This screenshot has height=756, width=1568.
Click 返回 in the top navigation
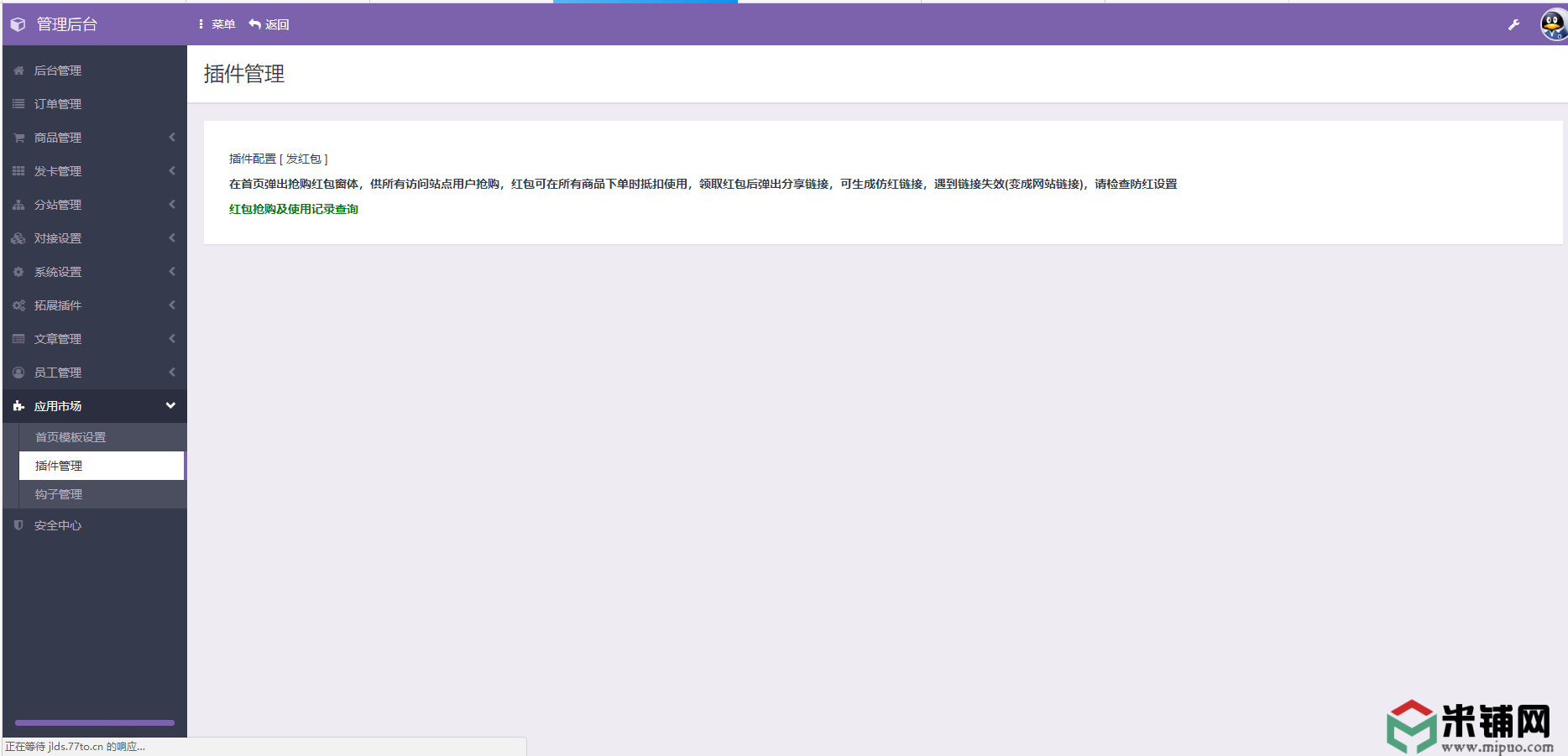point(269,24)
